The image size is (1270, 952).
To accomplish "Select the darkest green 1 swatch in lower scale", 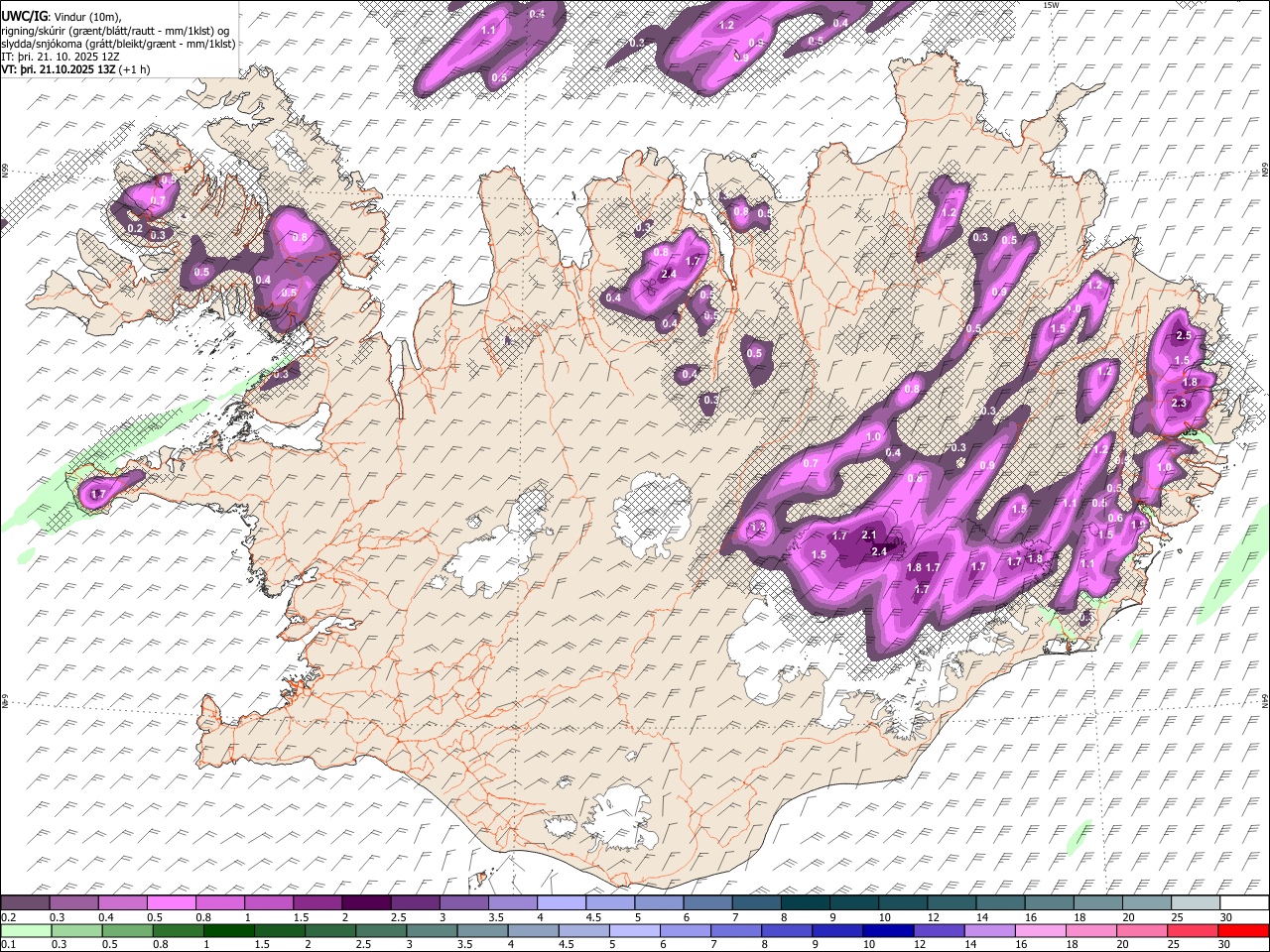I will [228, 931].
